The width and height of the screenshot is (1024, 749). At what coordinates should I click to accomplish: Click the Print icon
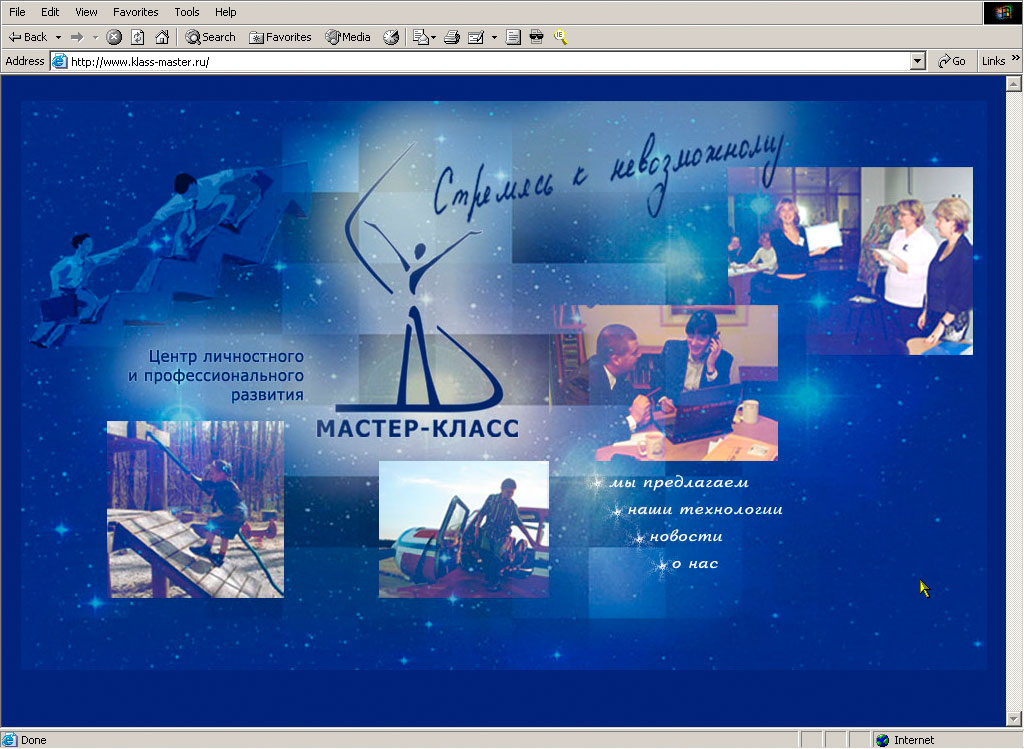pos(451,37)
